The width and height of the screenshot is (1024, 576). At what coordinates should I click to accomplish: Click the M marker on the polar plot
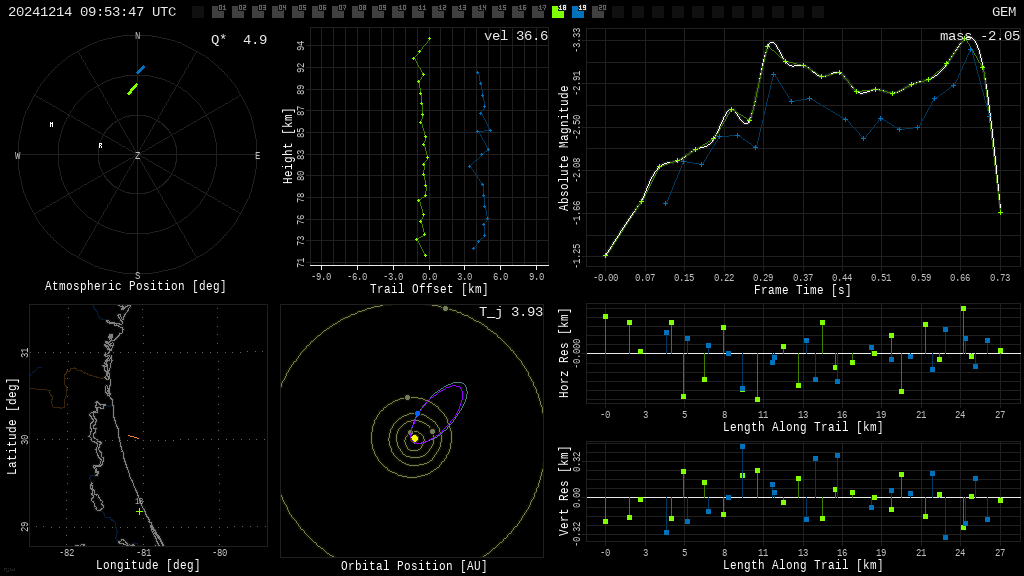[x=52, y=125]
